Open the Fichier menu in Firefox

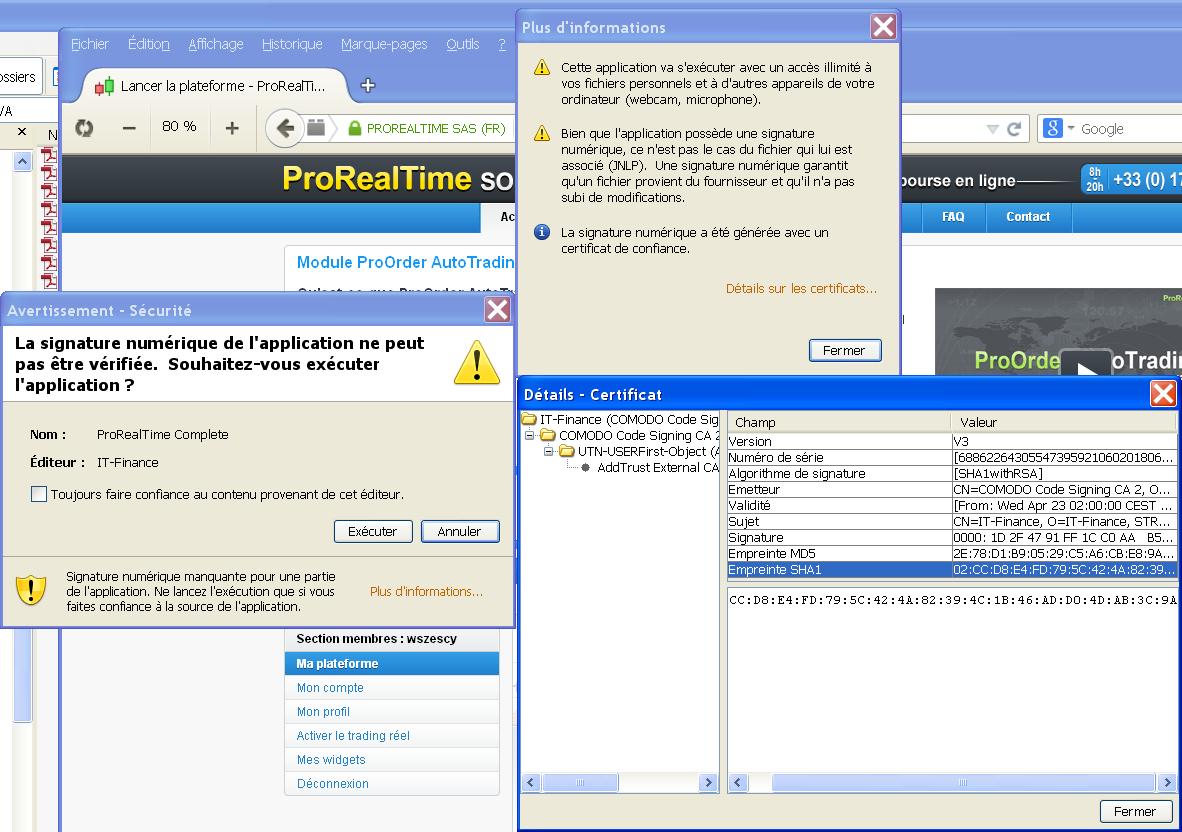tap(90, 44)
